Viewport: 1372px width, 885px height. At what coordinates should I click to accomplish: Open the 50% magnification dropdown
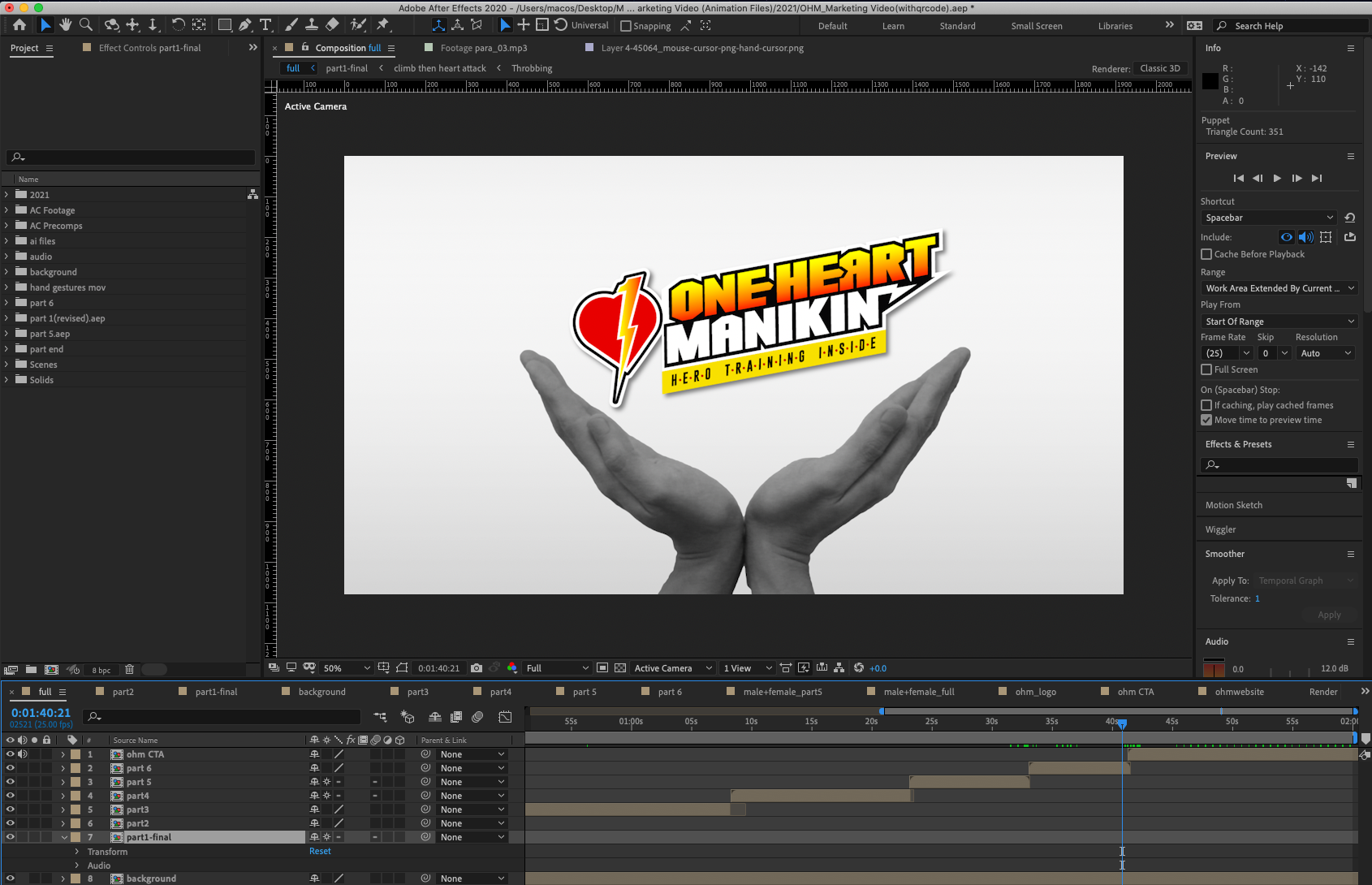[x=346, y=668]
